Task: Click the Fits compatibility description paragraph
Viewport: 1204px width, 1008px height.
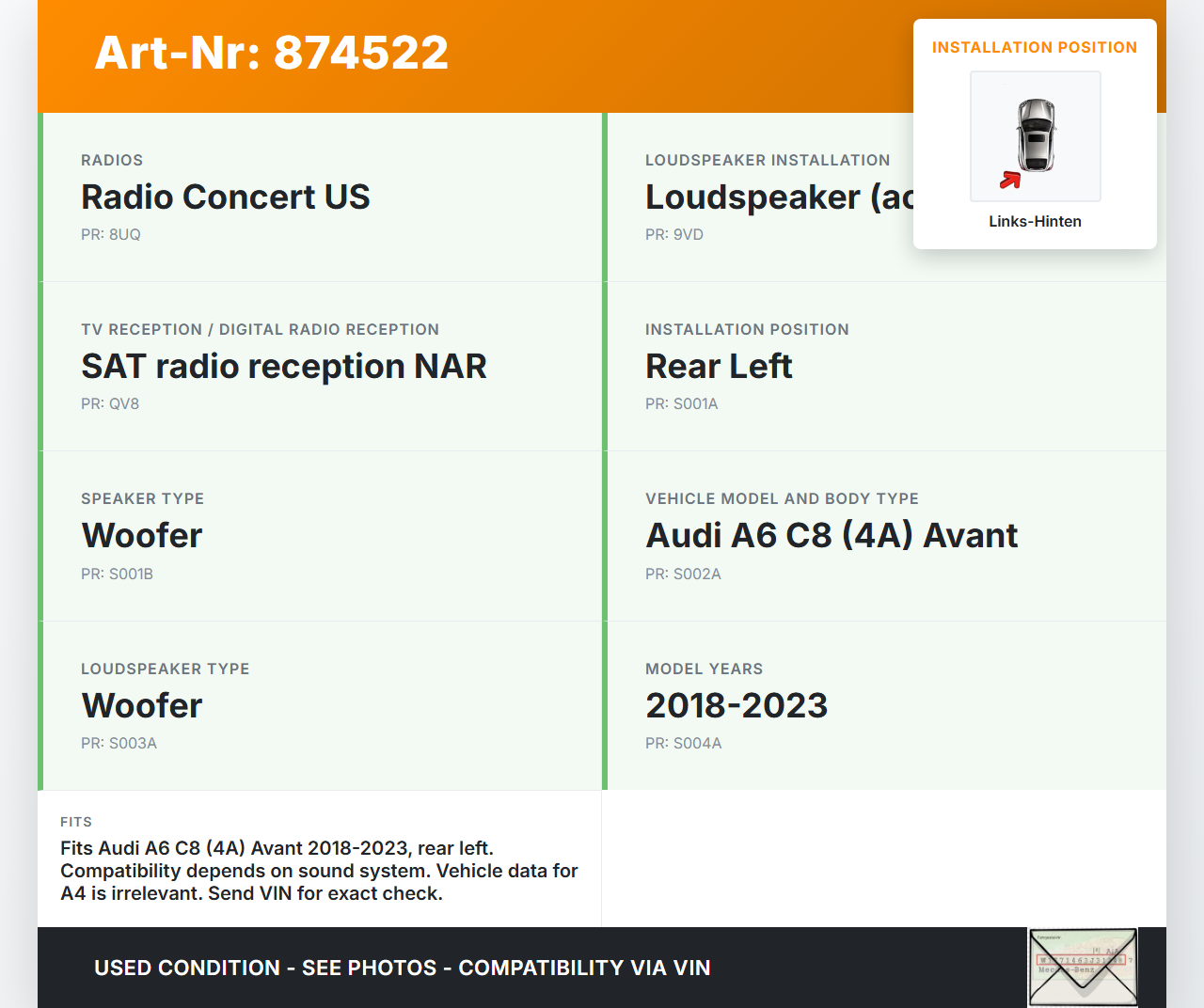Action: 319,871
